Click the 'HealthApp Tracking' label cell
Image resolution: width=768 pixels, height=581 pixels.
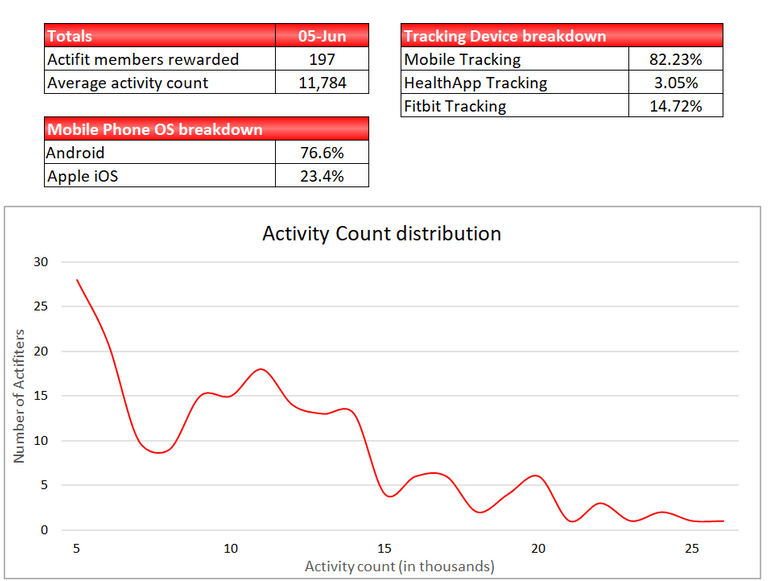[x=515, y=82]
